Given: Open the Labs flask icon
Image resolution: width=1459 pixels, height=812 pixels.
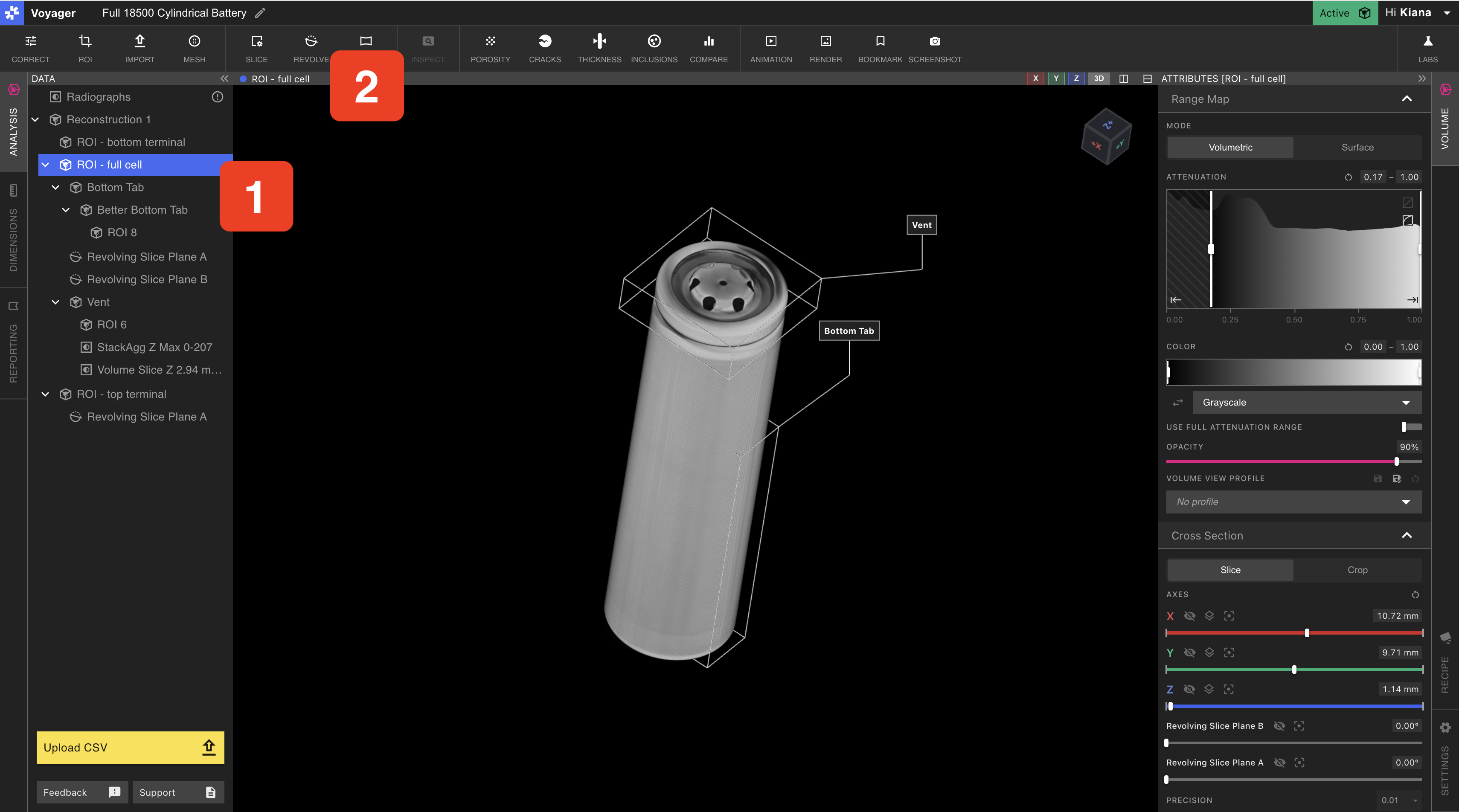Looking at the screenshot, I should pyautogui.click(x=1428, y=49).
